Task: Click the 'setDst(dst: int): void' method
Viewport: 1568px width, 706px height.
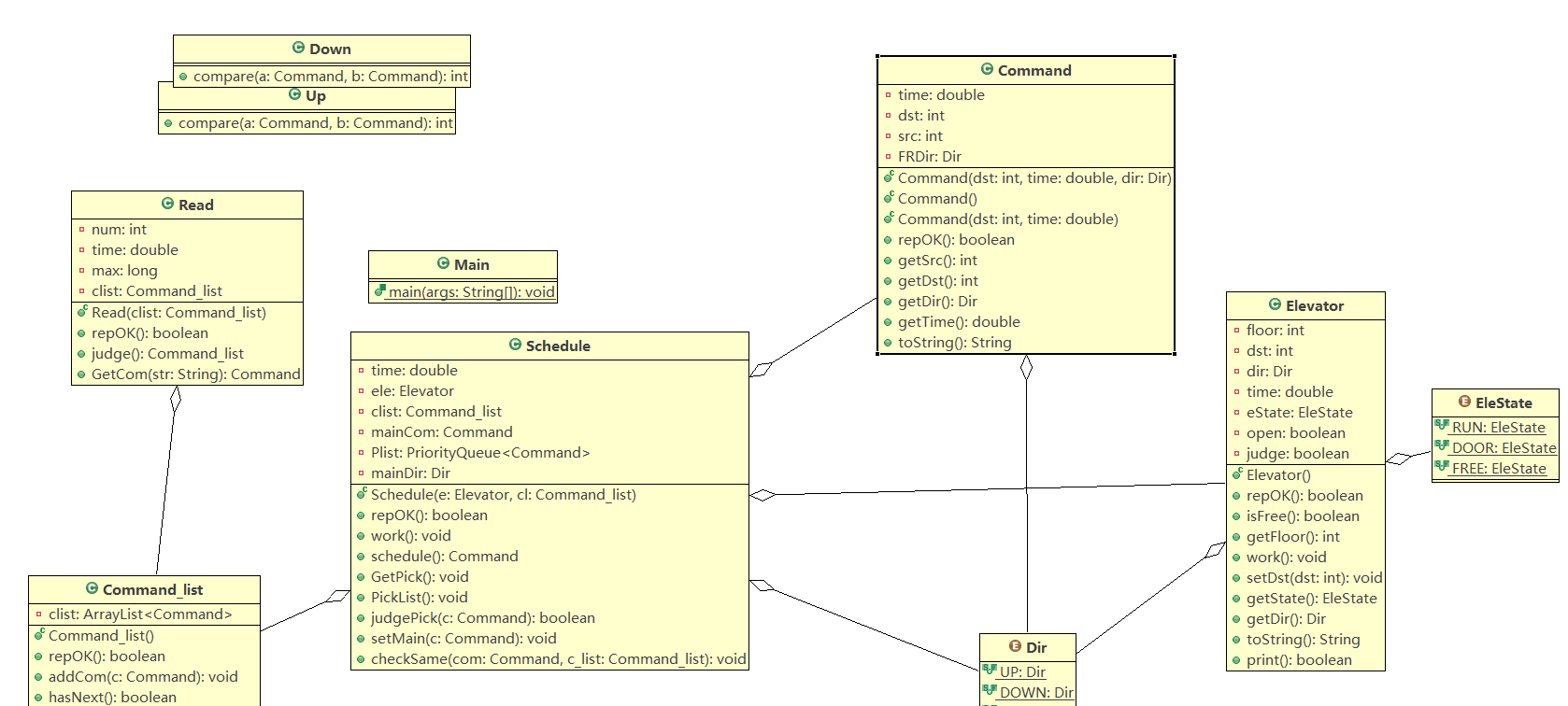Action: pos(1314,577)
